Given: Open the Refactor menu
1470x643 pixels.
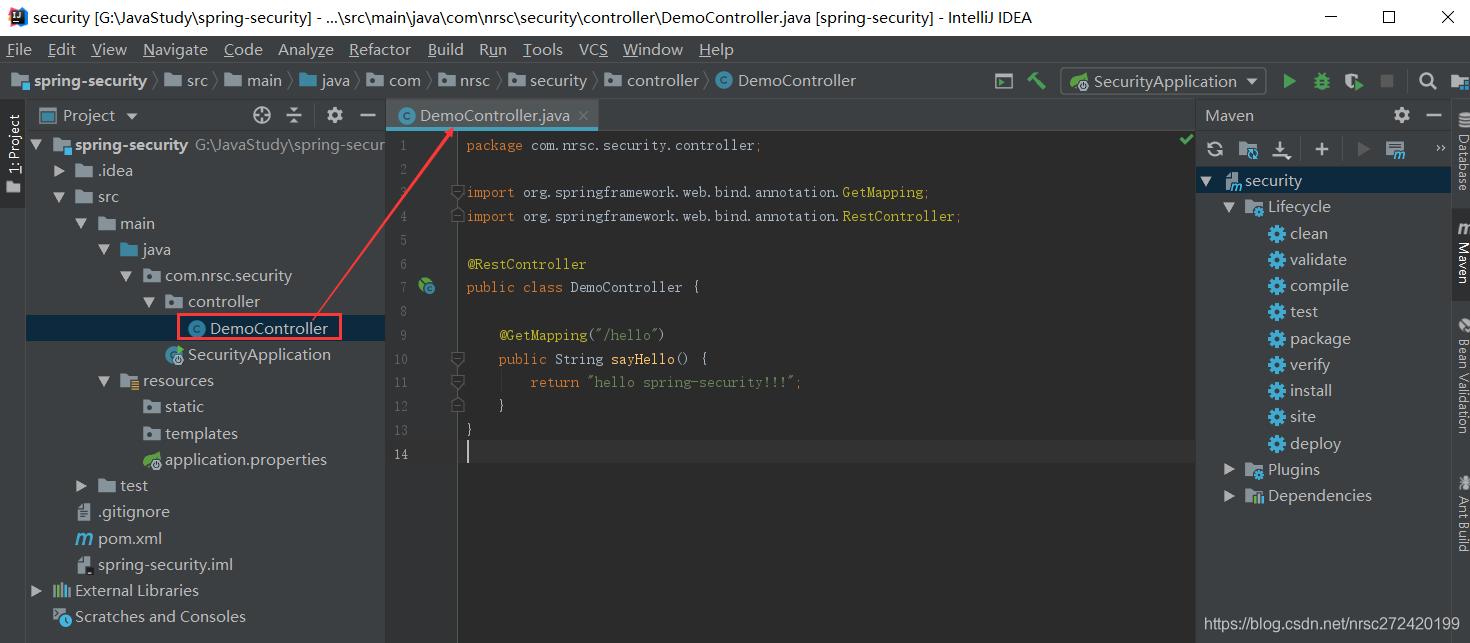Looking at the screenshot, I should tap(379, 49).
